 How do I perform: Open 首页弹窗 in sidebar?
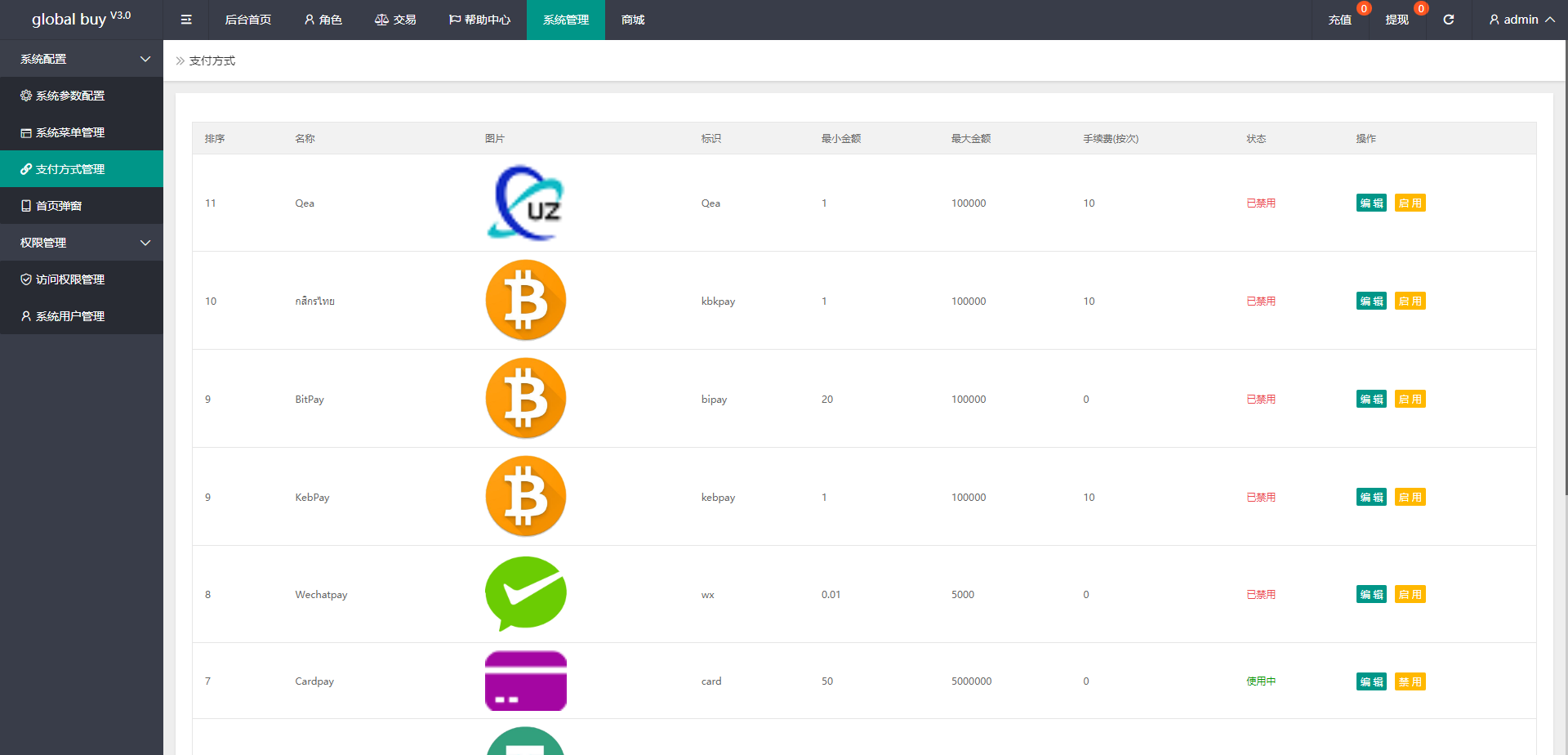coord(82,206)
